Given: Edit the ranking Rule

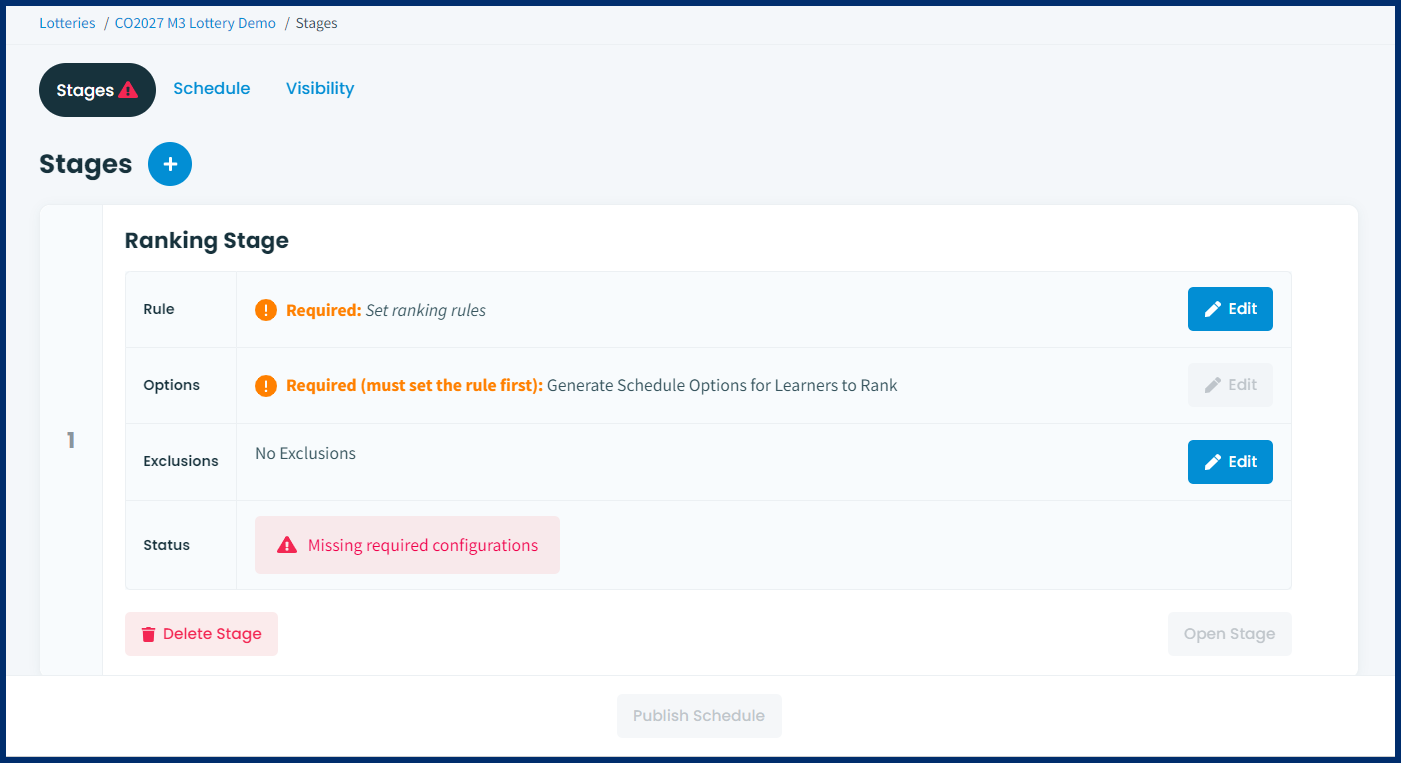Looking at the screenshot, I should [x=1230, y=309].
